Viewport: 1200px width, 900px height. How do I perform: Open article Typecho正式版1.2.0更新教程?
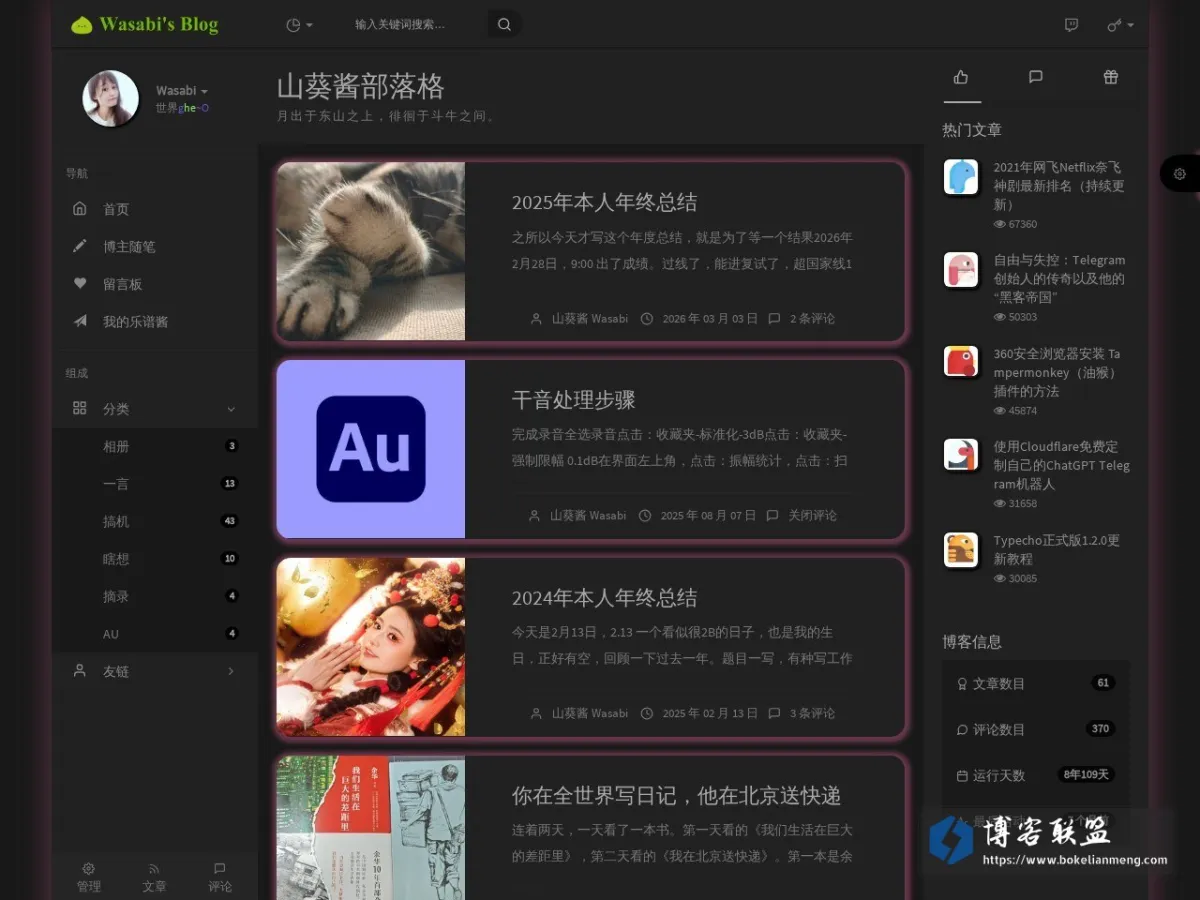[1056, 549]
